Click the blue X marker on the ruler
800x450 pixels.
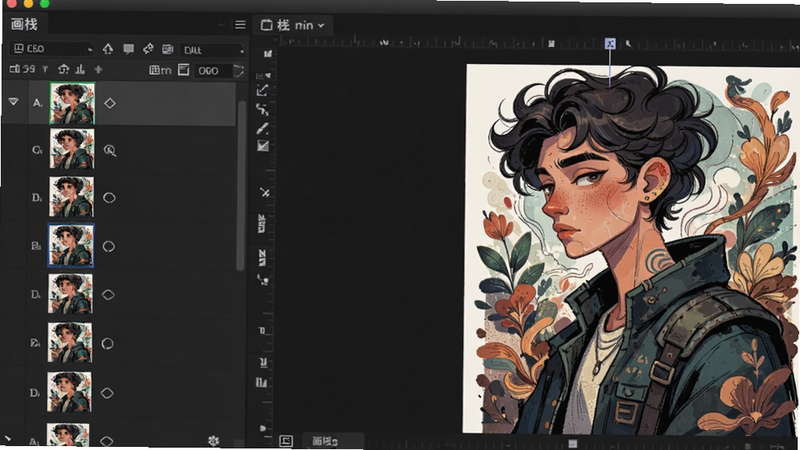pos(610,44)
